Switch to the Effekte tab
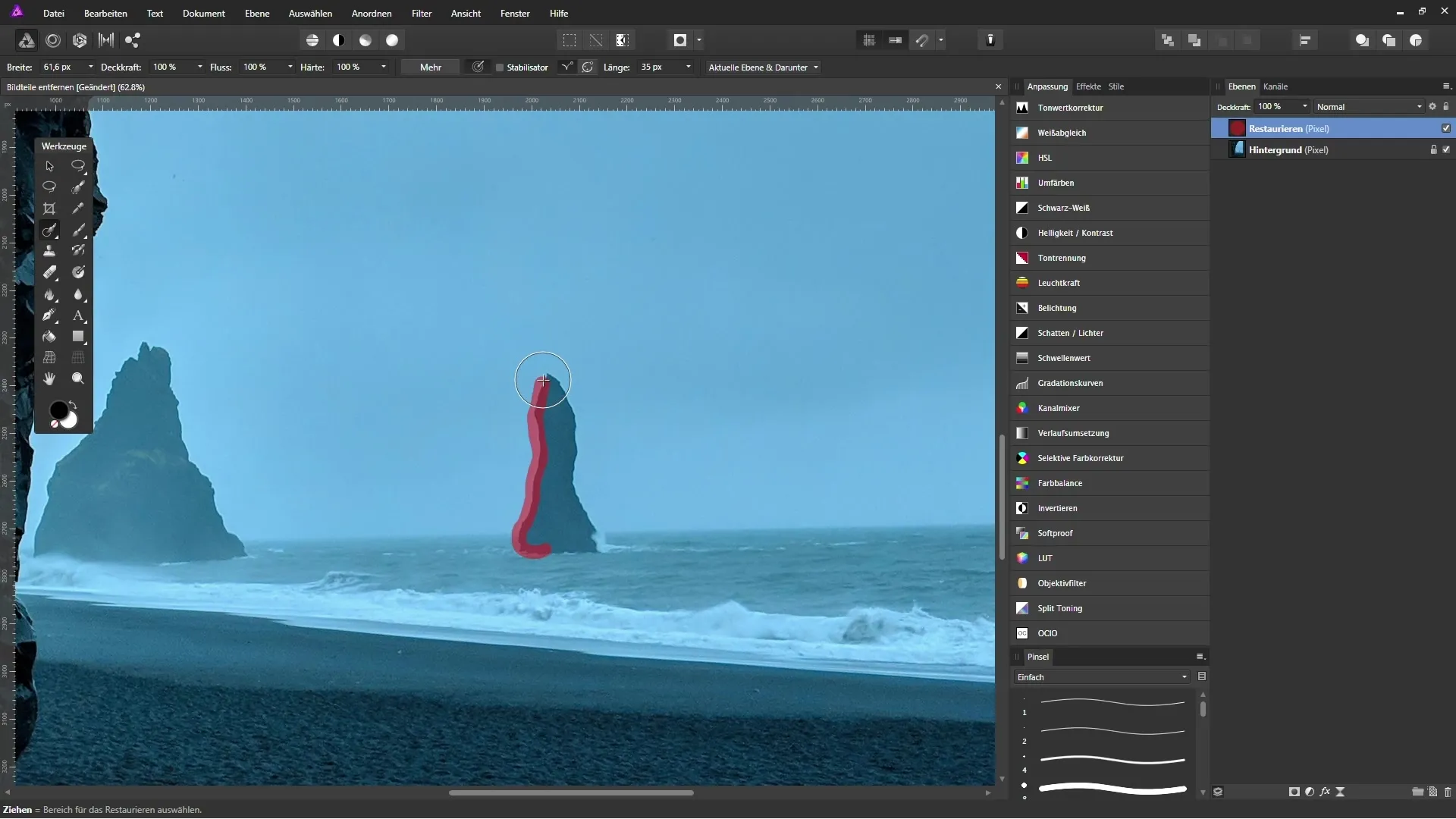 (x=1088, y=86)
